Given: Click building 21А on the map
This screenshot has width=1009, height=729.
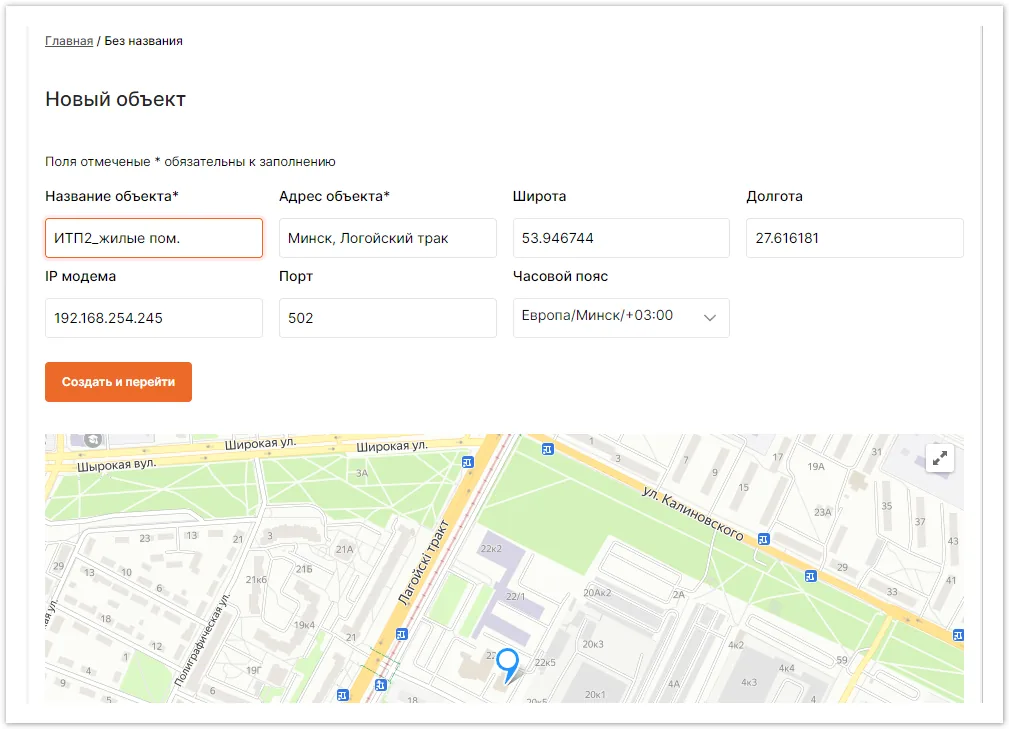Looking at the screenshot, I should point(344,549).
